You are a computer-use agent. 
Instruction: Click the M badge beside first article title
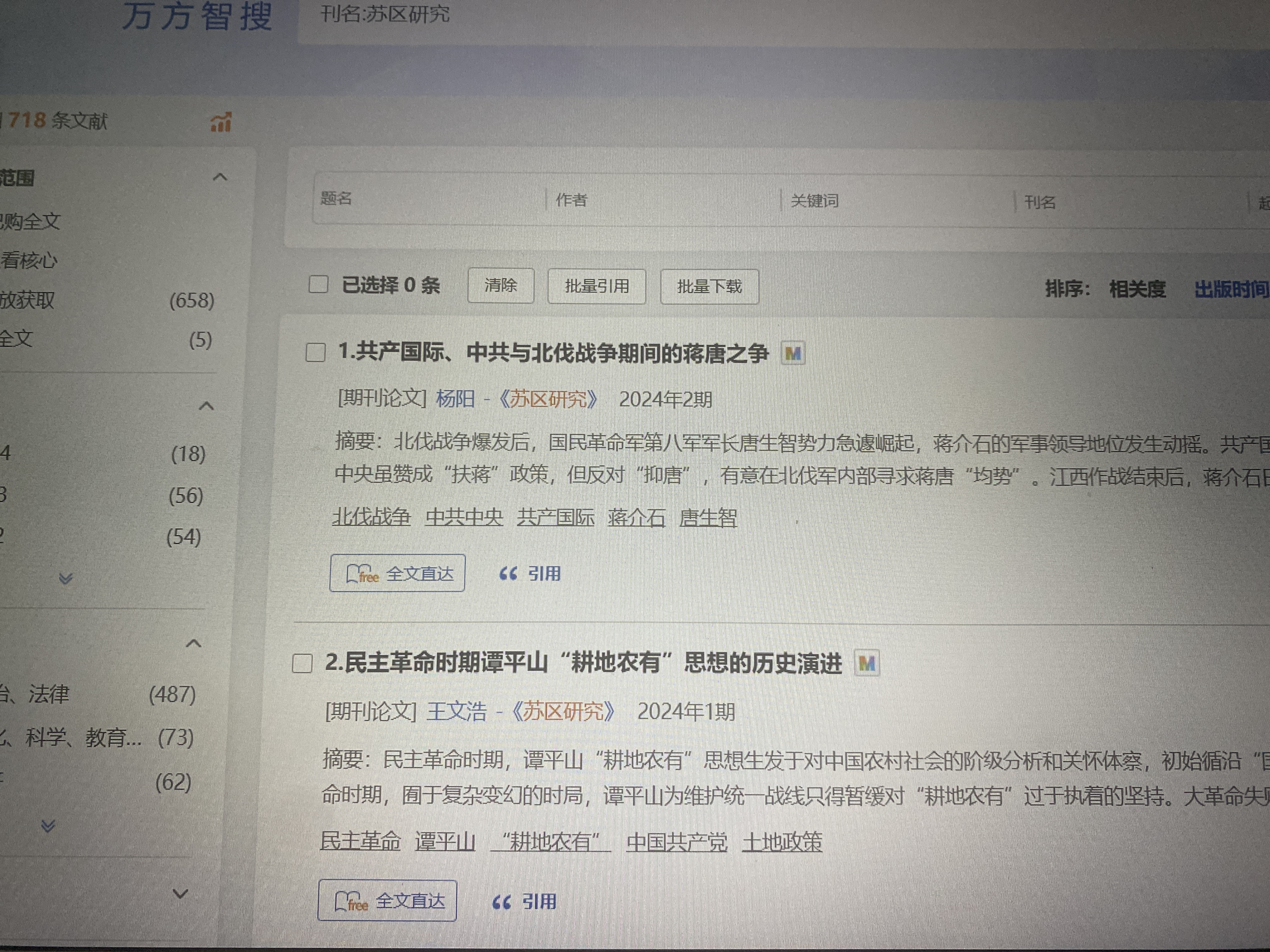(793, 354)
